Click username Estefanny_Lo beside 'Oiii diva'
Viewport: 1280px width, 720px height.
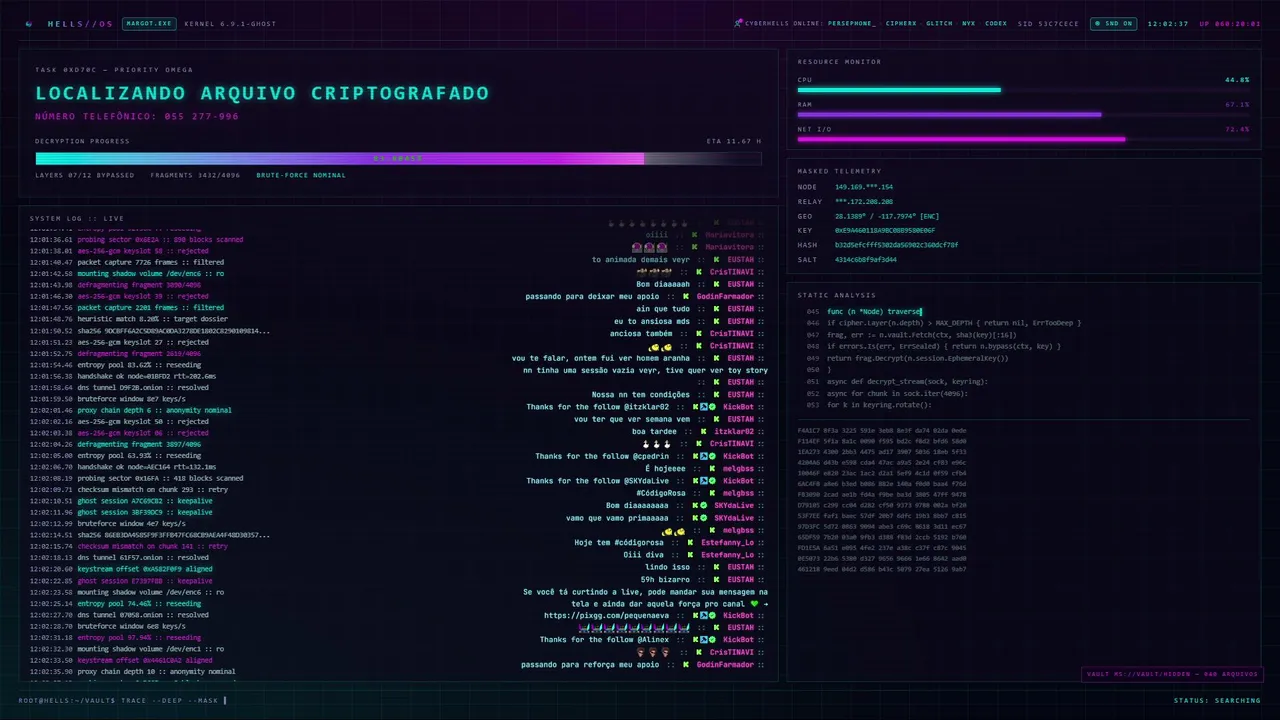pyautogui.click(x=727, y=554)
